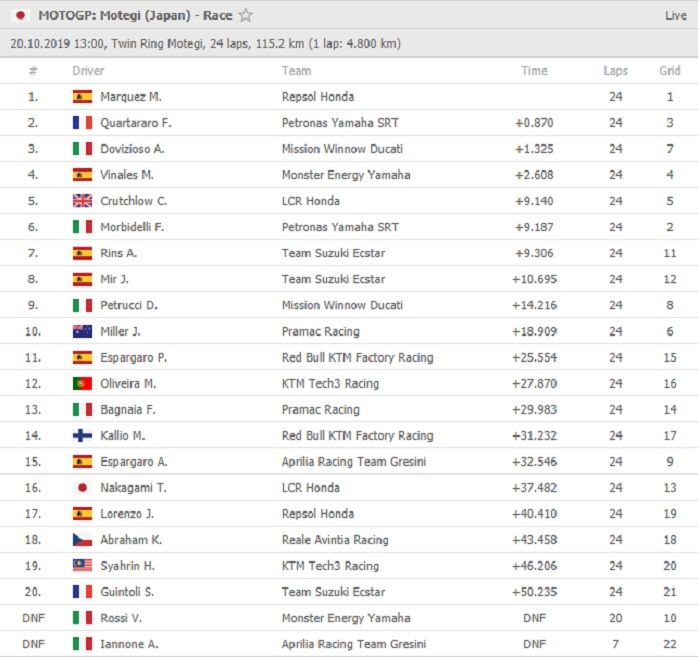Click the UK flag beside Crutchlow C.
700x657 pixels.
[x=82, y=201]
